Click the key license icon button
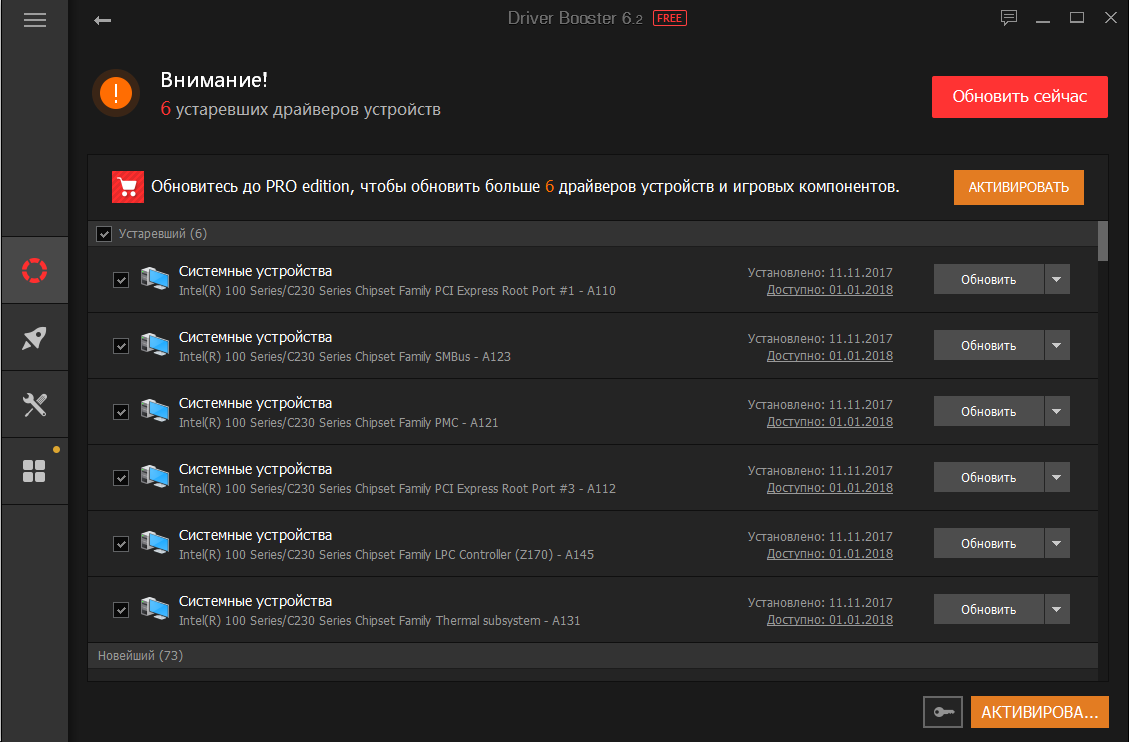 [x=943, y=712]
